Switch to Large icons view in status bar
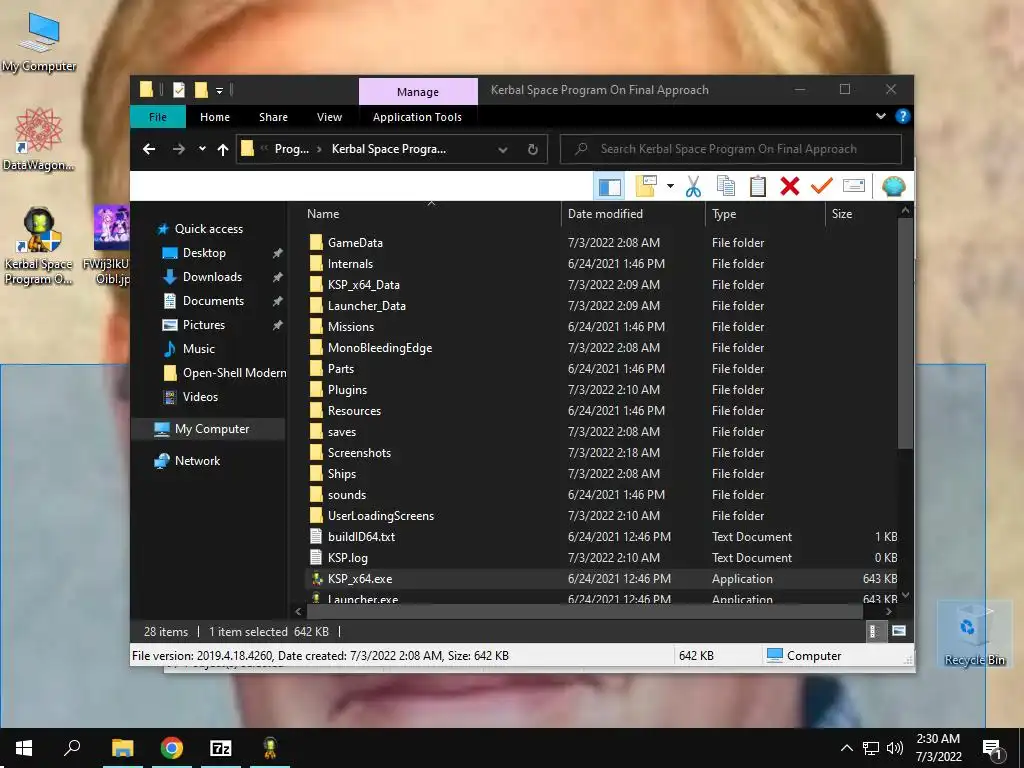Viewport: 1024px width, 768px height. point(899,631)
